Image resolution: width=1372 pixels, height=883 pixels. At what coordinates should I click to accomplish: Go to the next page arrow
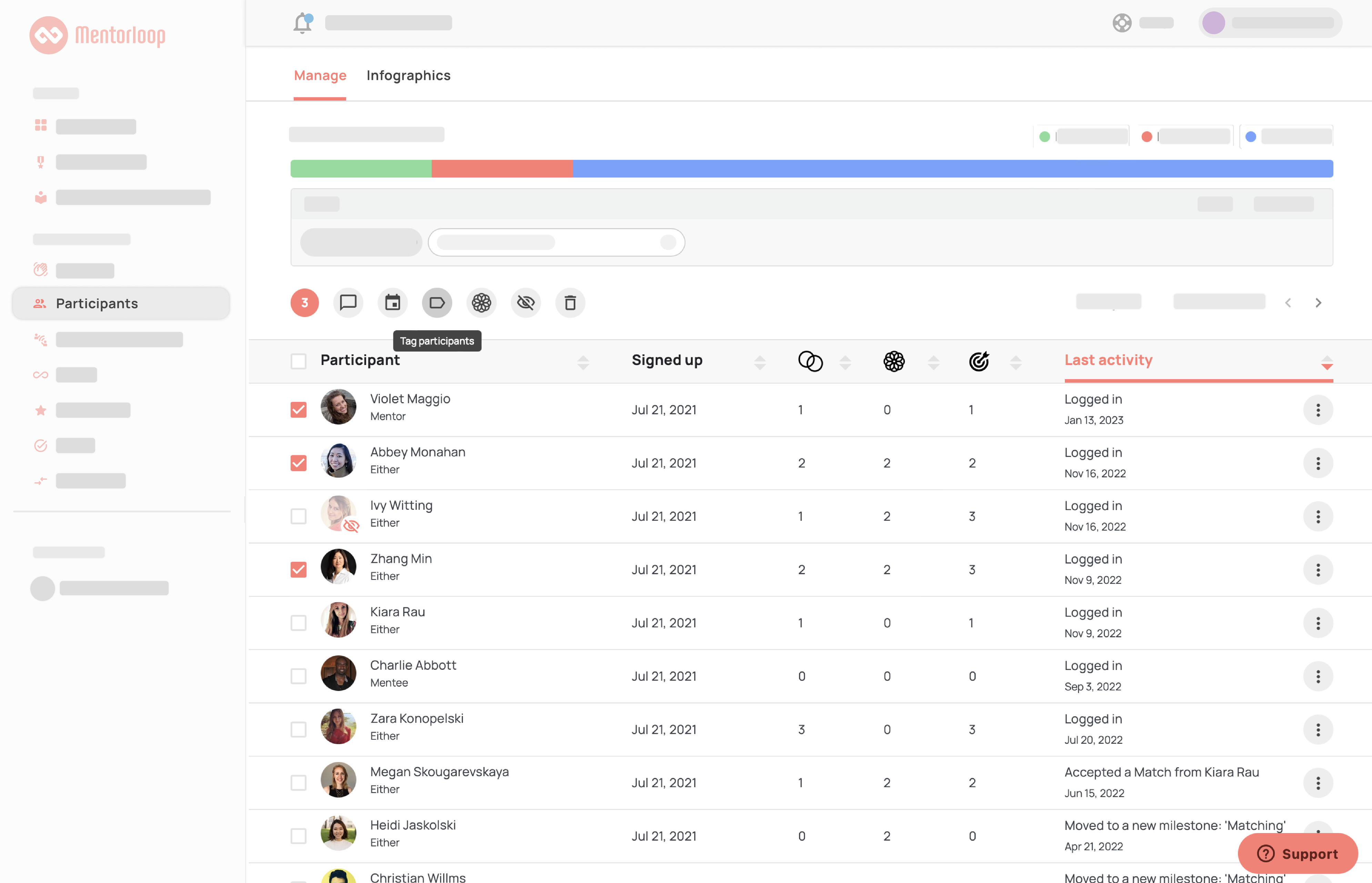1318,303
